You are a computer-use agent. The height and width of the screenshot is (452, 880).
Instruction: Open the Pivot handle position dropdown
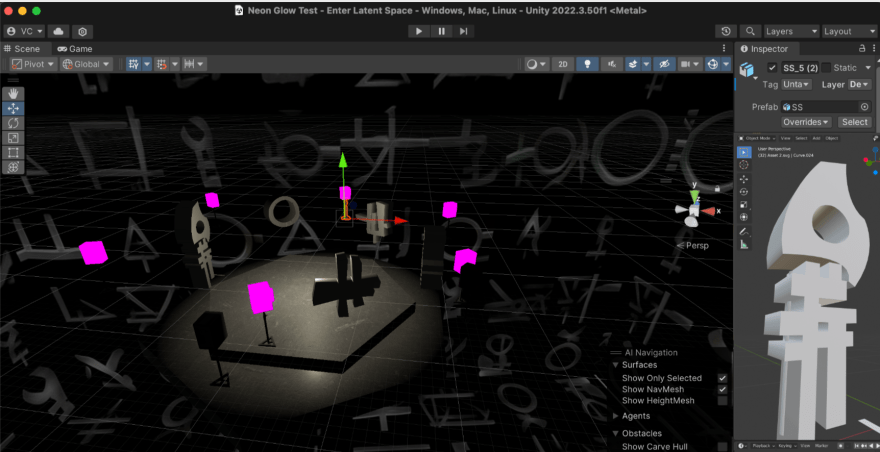pos(33,64)
